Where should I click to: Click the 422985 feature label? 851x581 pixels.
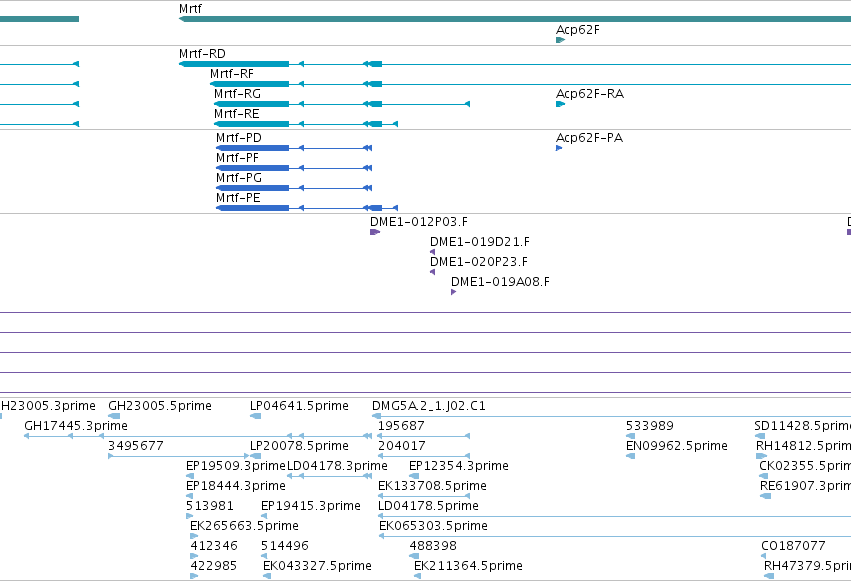click(214, 566)
